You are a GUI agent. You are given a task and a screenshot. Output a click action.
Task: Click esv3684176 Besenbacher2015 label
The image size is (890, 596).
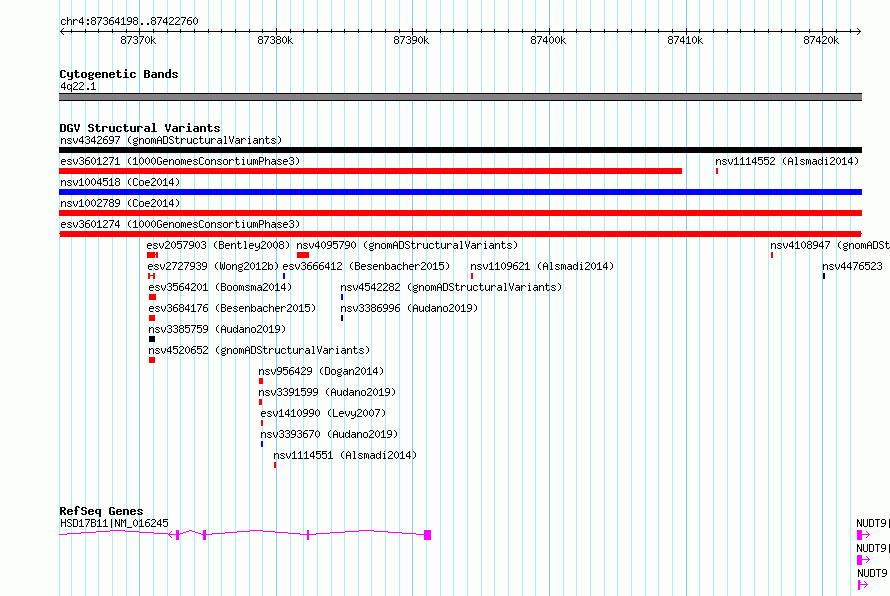(x=232, y=308)
